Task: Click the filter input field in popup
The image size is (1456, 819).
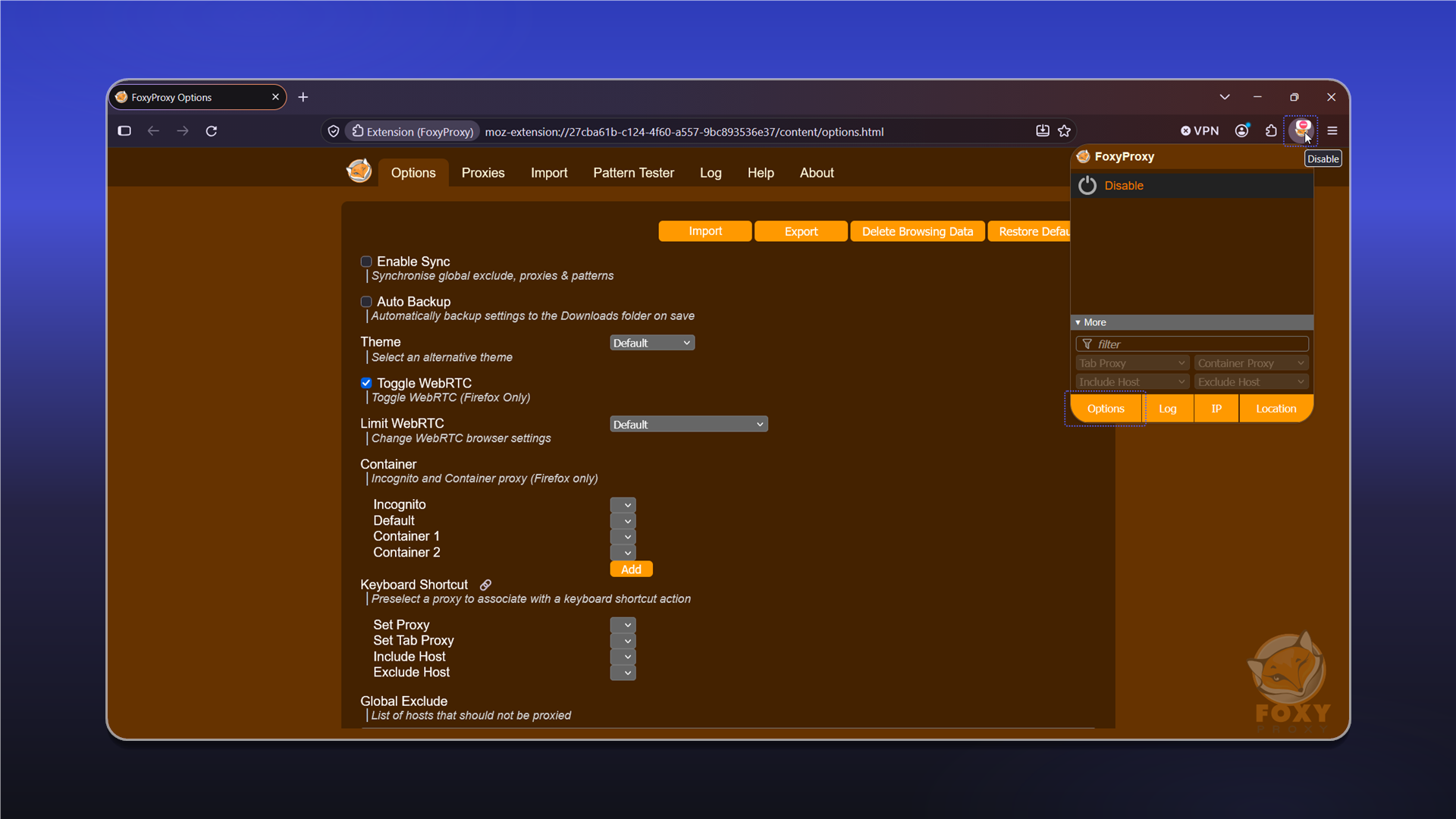Action: [x=1192, y=344]
